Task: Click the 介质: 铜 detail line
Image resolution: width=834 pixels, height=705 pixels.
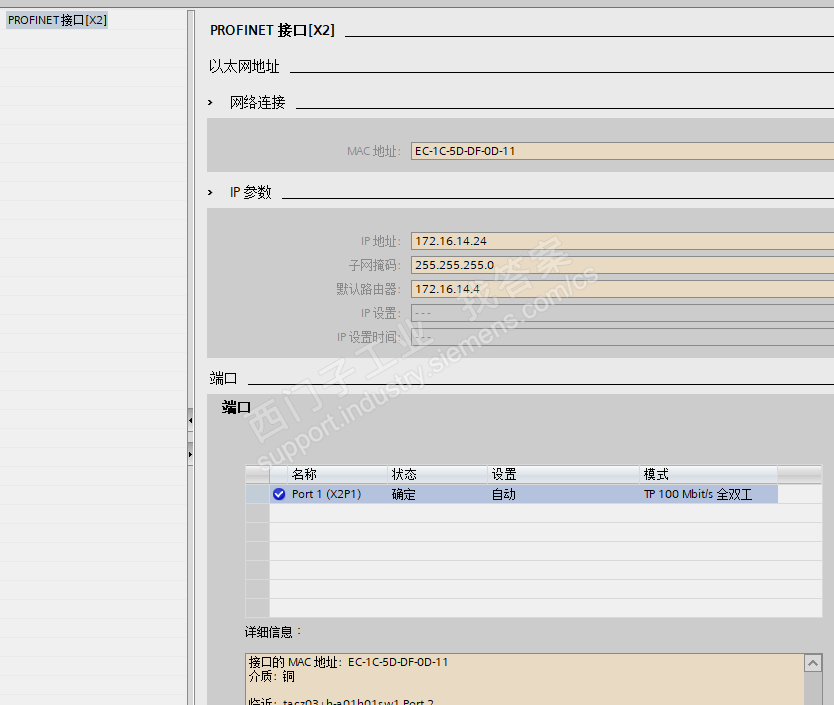Action: (272, 676)
